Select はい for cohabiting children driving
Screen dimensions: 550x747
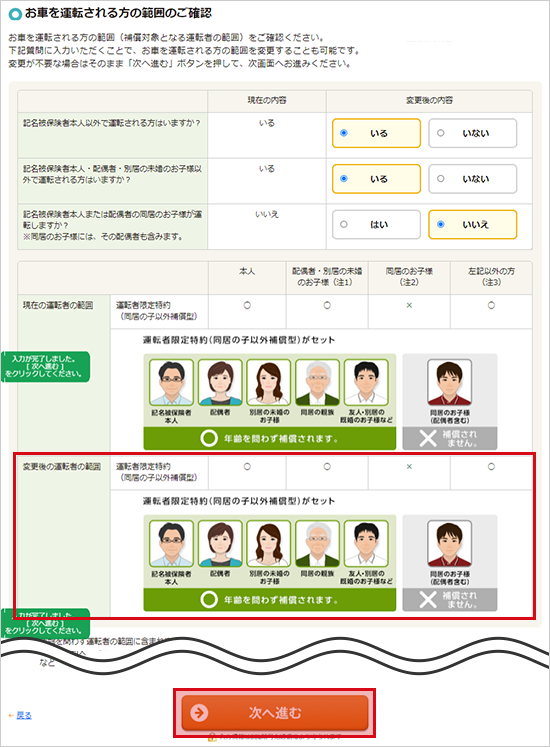[x=376, y=224]
